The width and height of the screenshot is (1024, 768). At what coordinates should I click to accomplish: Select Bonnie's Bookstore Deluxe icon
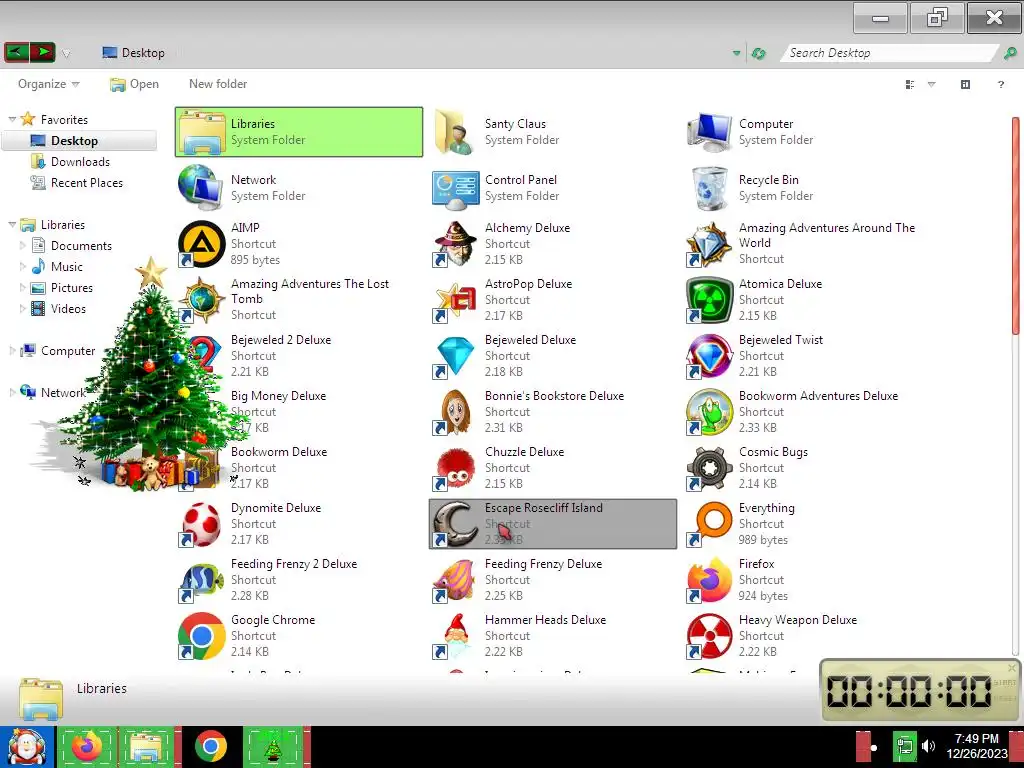[x=455, y=412]
